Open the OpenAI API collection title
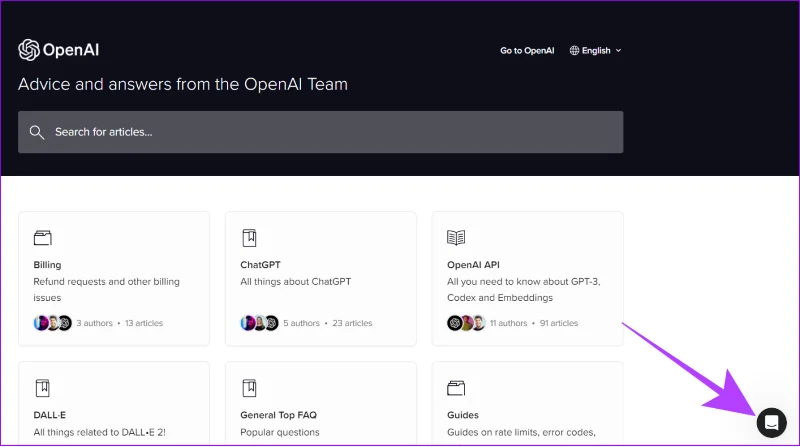The height and width of the screenshot is (447, 800). (473, 265)
